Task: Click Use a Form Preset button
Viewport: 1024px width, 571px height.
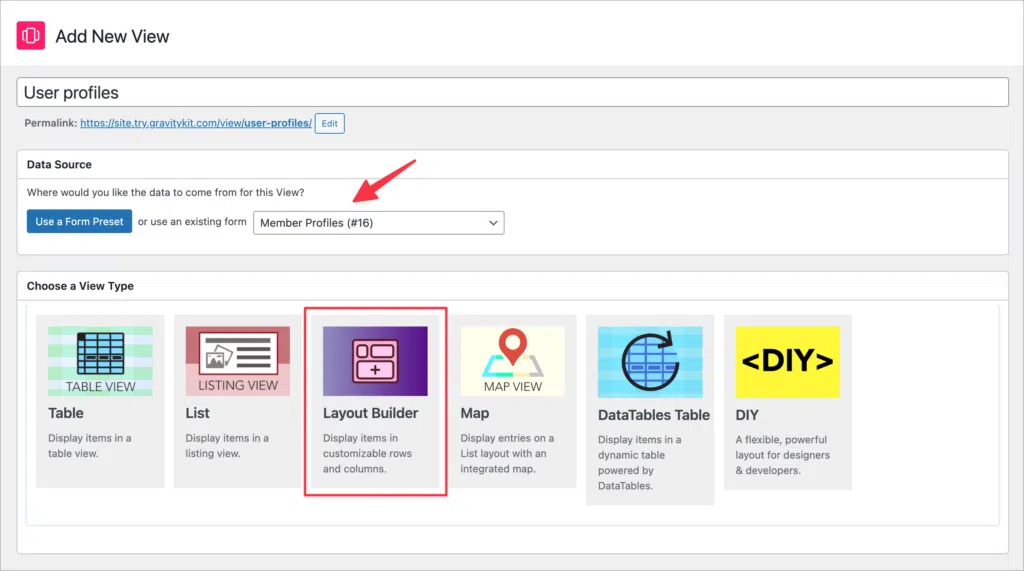Action: 79,221
